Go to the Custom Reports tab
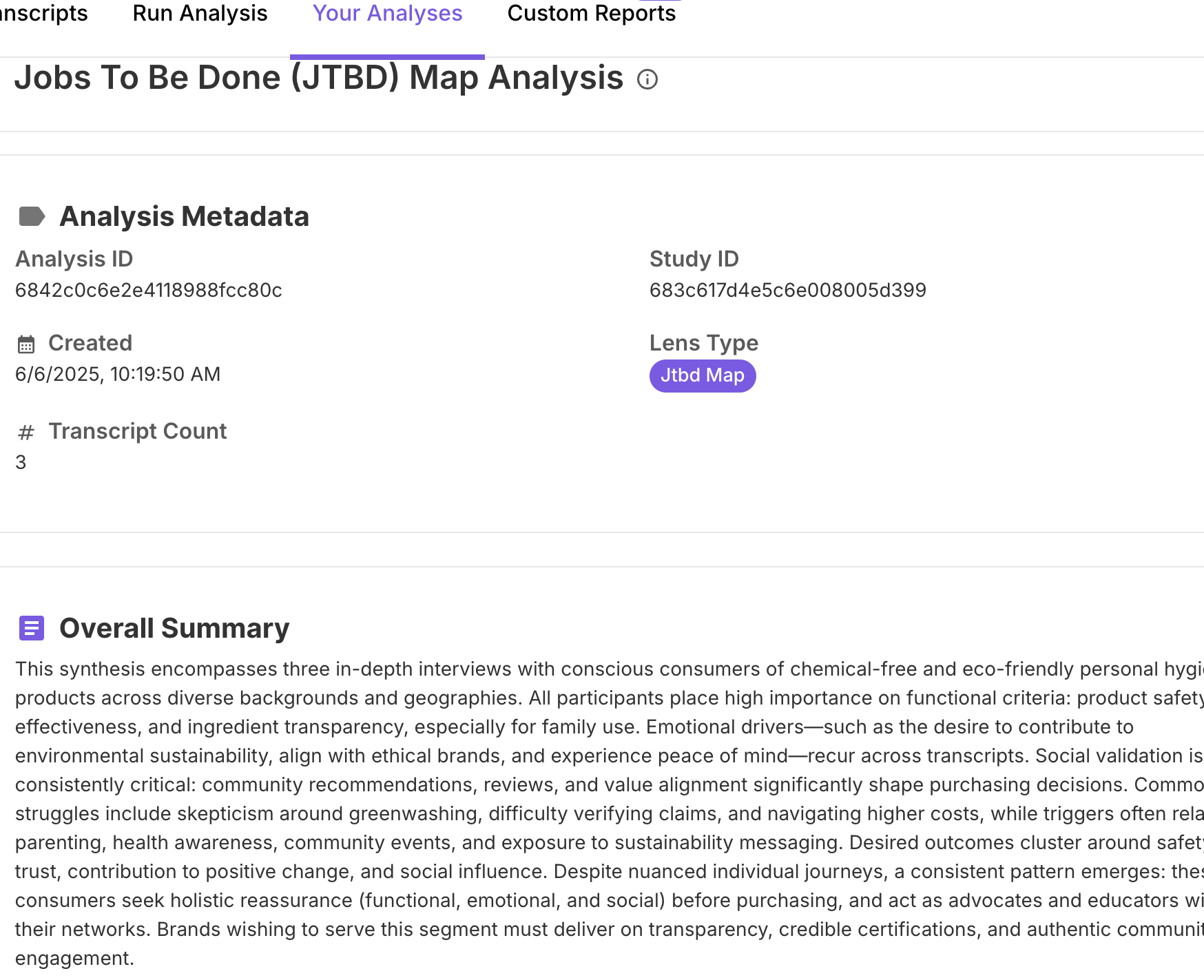Image resolution: width=1204 pixels, height=980 pixels. (591, 14)
